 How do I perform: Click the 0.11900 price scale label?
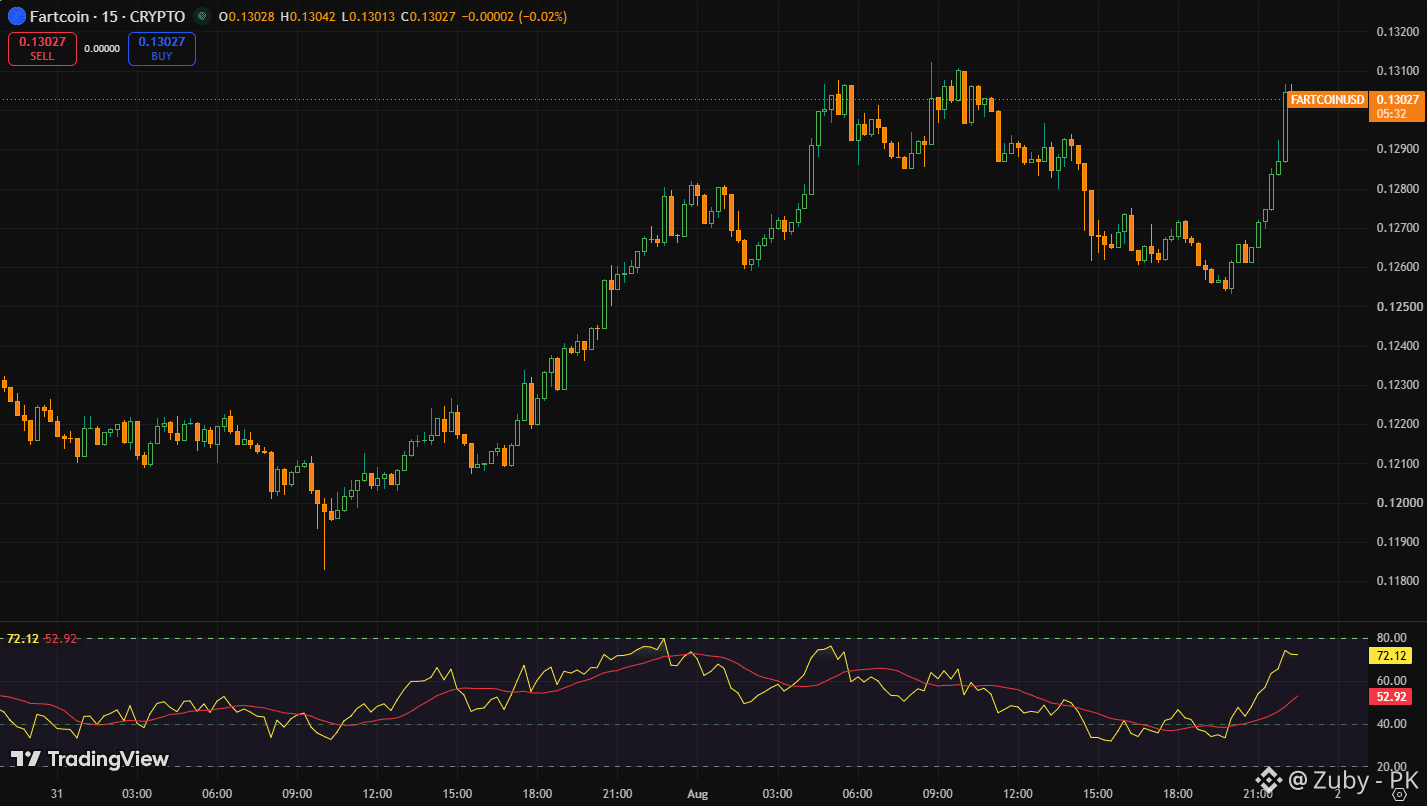click(1398, 541)
